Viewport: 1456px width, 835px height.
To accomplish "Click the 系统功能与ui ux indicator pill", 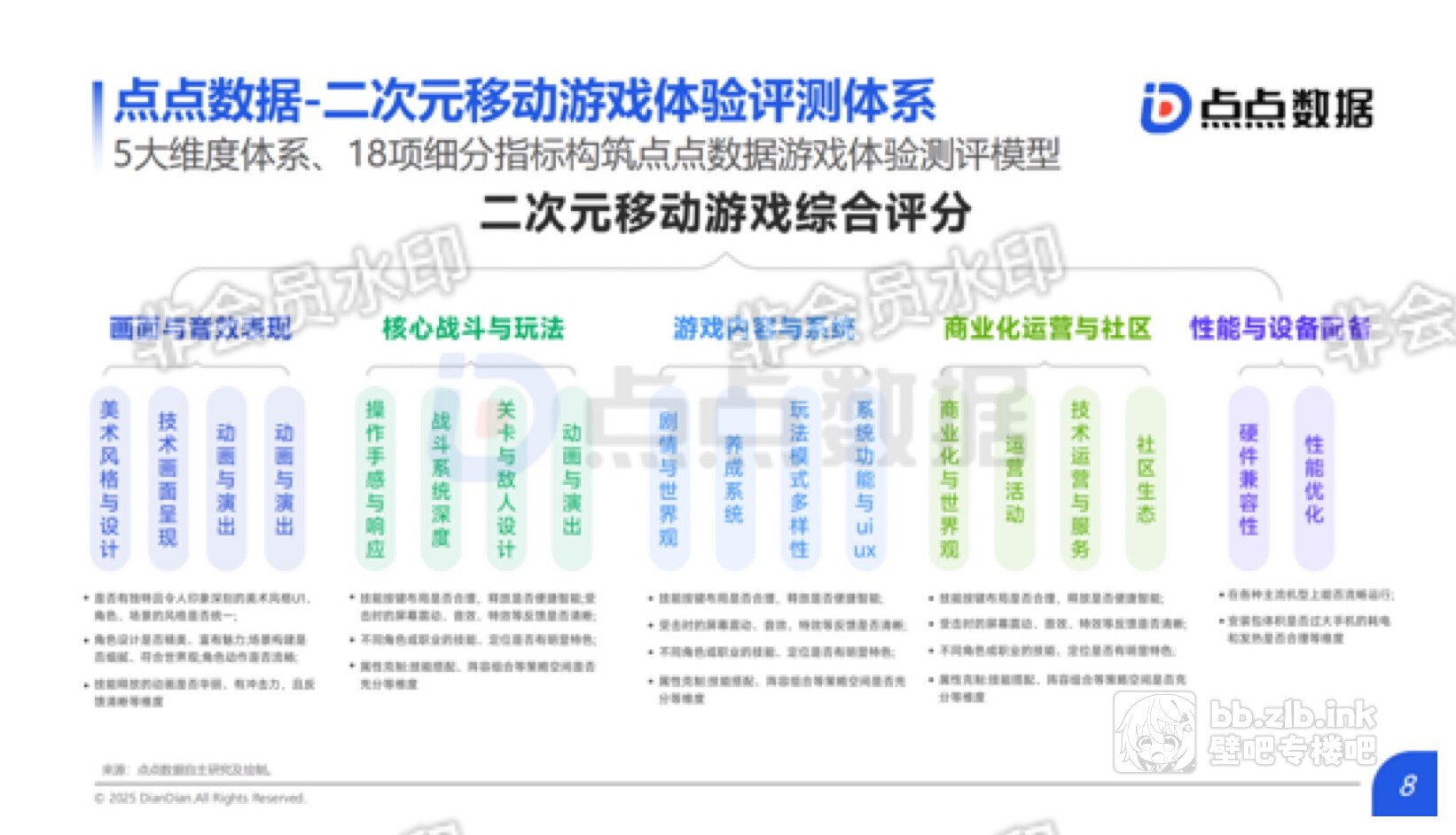I will coord(865,479).
